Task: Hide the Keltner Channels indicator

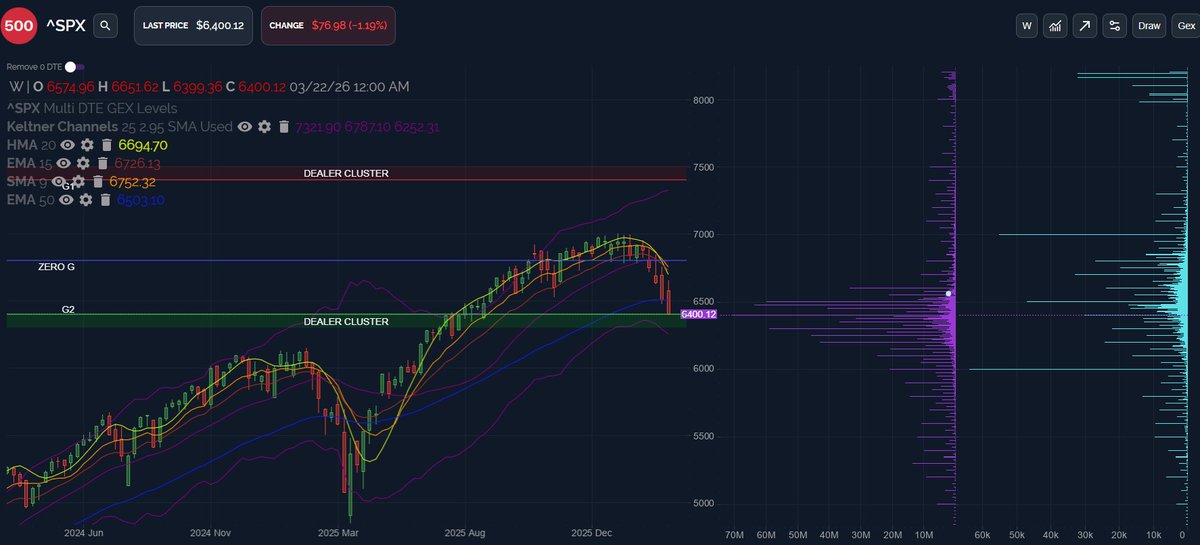Action: (245, 127)
